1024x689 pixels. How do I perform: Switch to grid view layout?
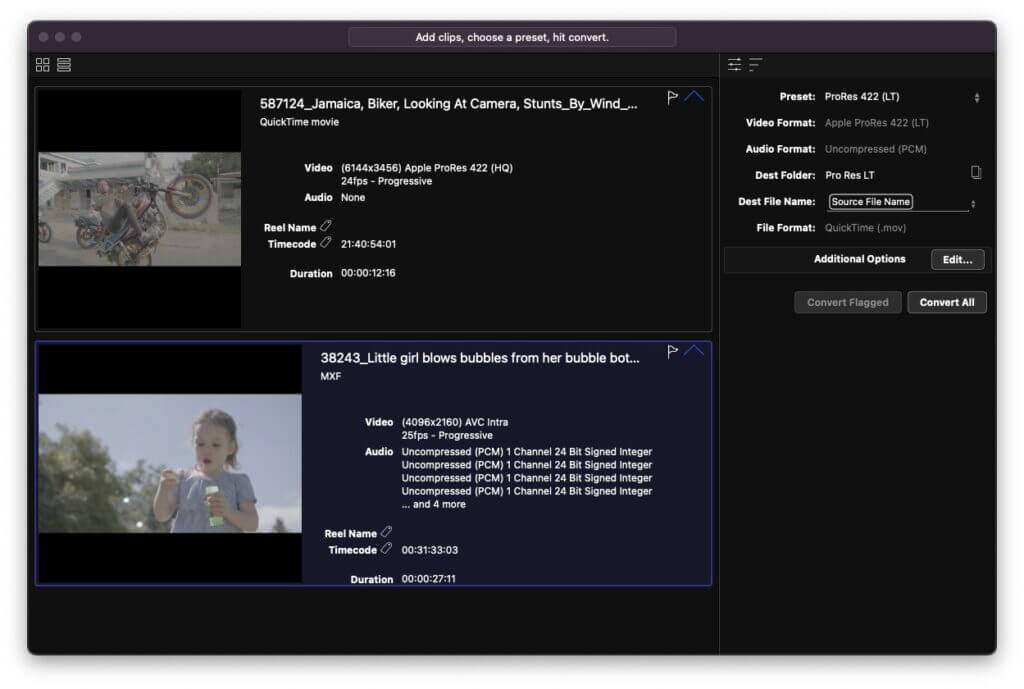coord(42,64)
